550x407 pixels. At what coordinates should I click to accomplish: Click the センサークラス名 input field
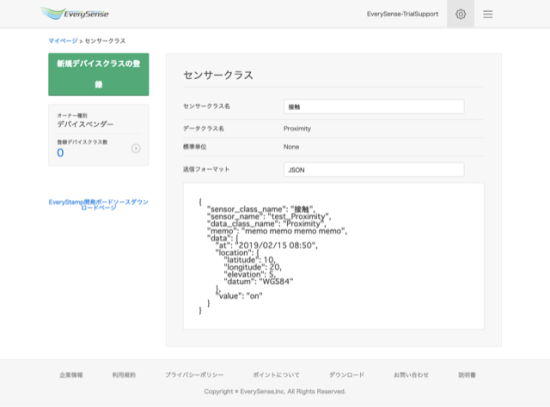coord(374,107)
